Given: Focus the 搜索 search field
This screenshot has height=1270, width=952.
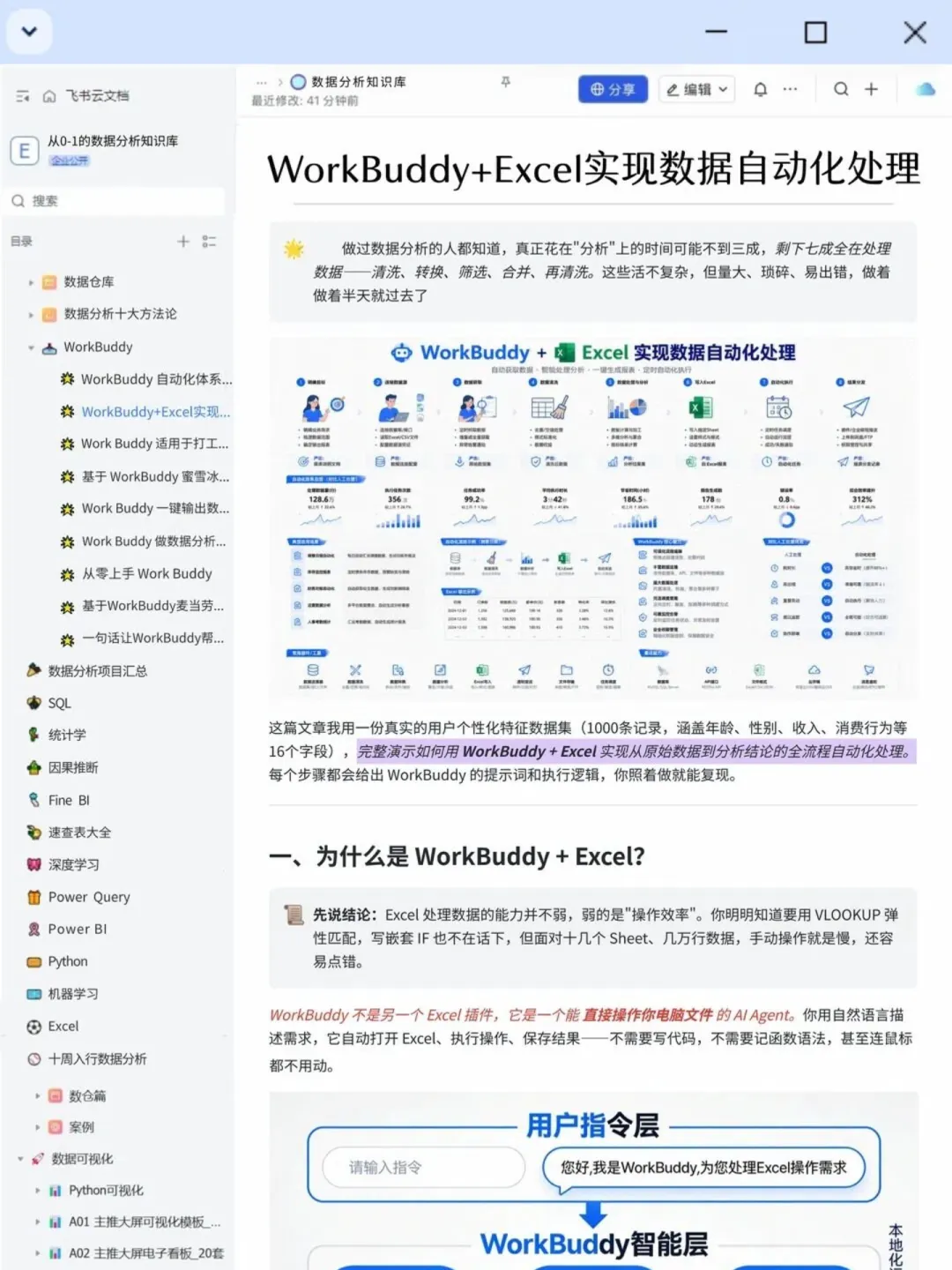Looking at the screenshot, I should click(115, 201).
